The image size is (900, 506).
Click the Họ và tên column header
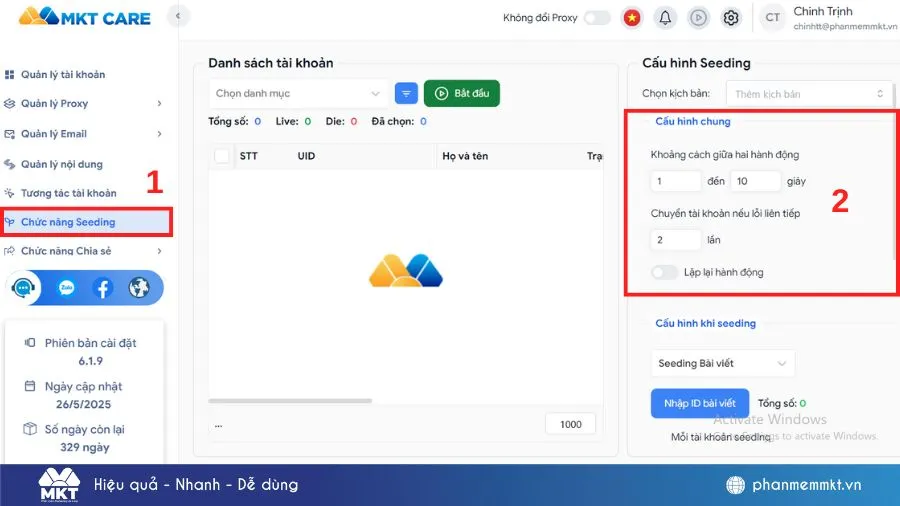tap(465, 156)
